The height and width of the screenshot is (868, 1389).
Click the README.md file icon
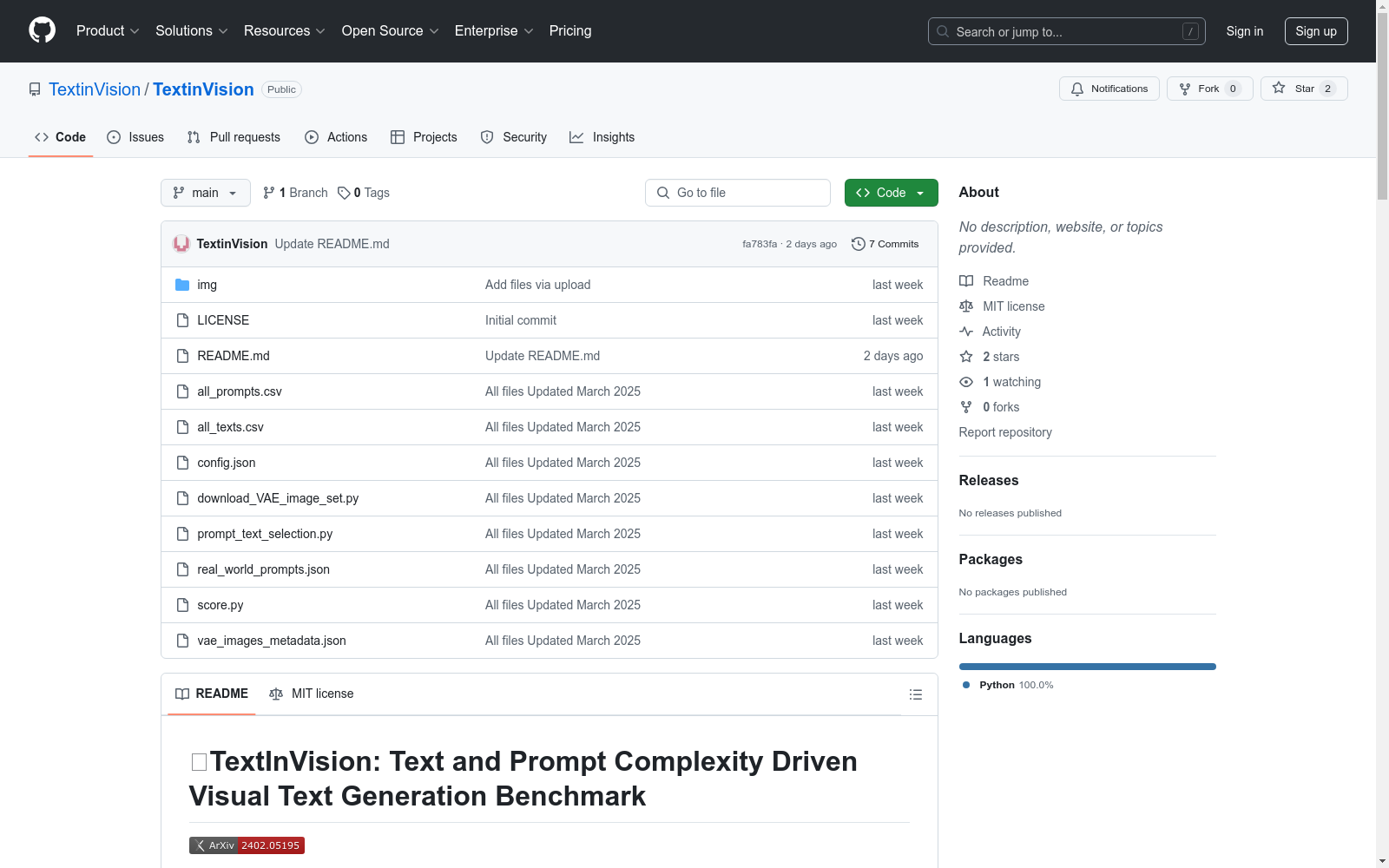[182, 356]
